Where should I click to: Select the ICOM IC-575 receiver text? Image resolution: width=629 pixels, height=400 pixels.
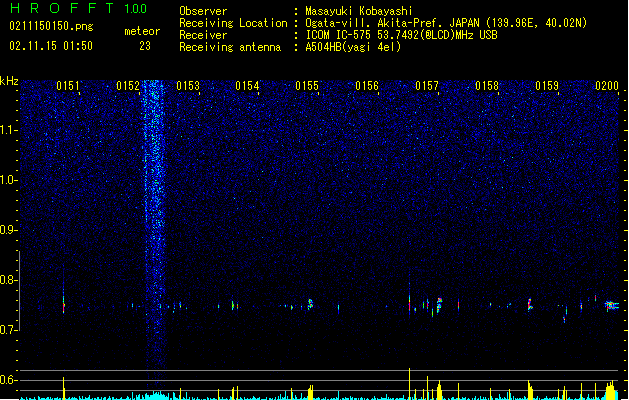[401, 35]
